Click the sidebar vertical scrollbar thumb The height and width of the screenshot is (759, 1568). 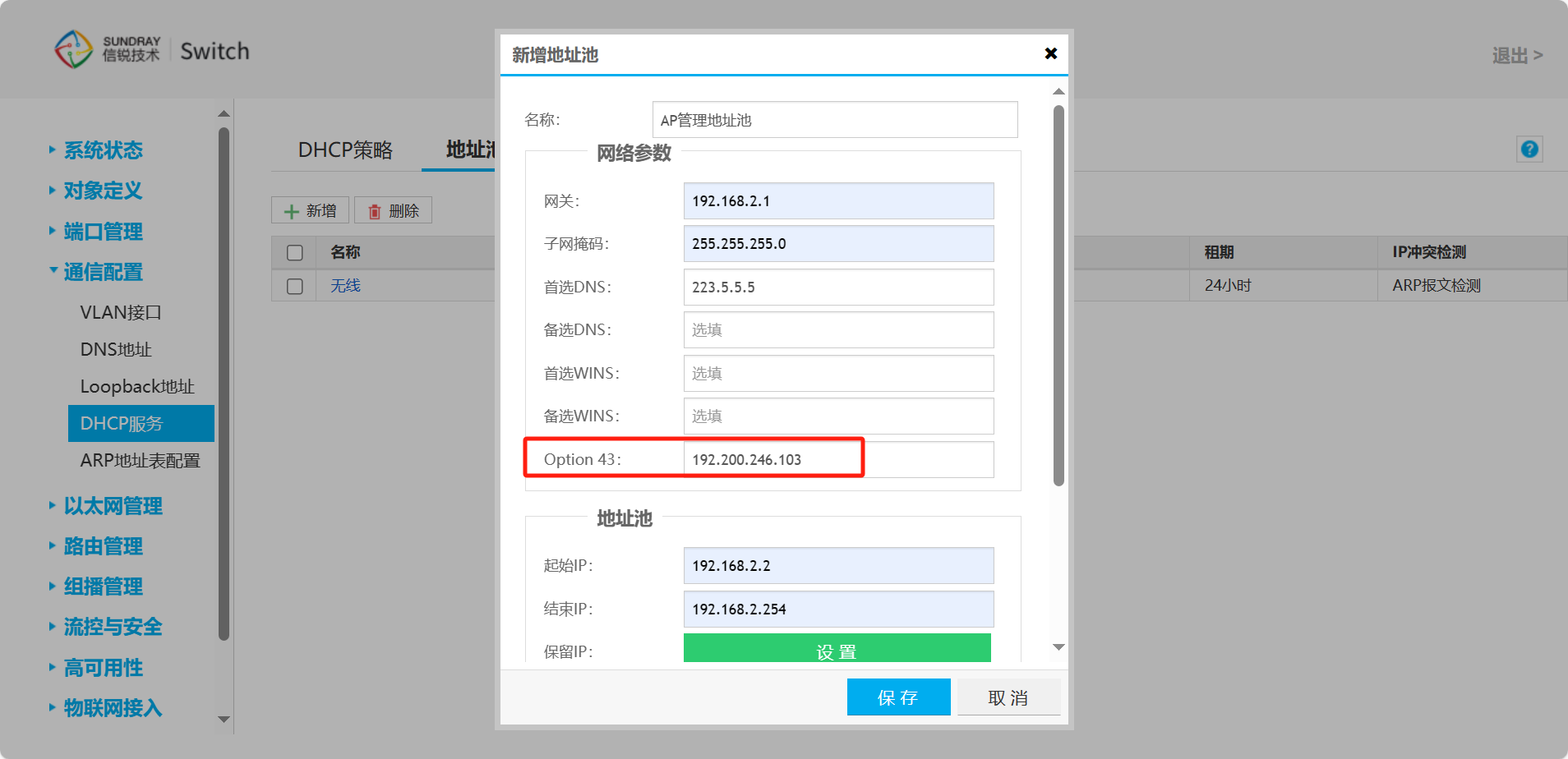click(224, 384)
